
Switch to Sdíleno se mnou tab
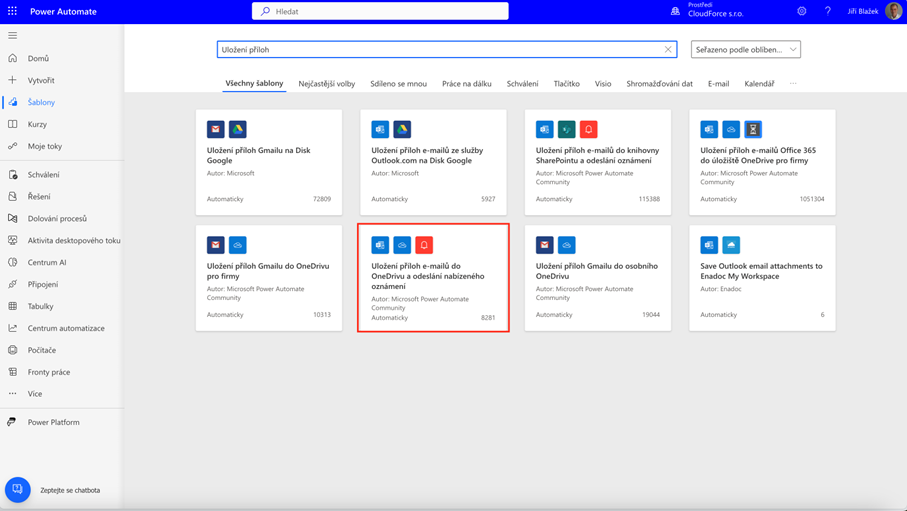coord(399,84)
